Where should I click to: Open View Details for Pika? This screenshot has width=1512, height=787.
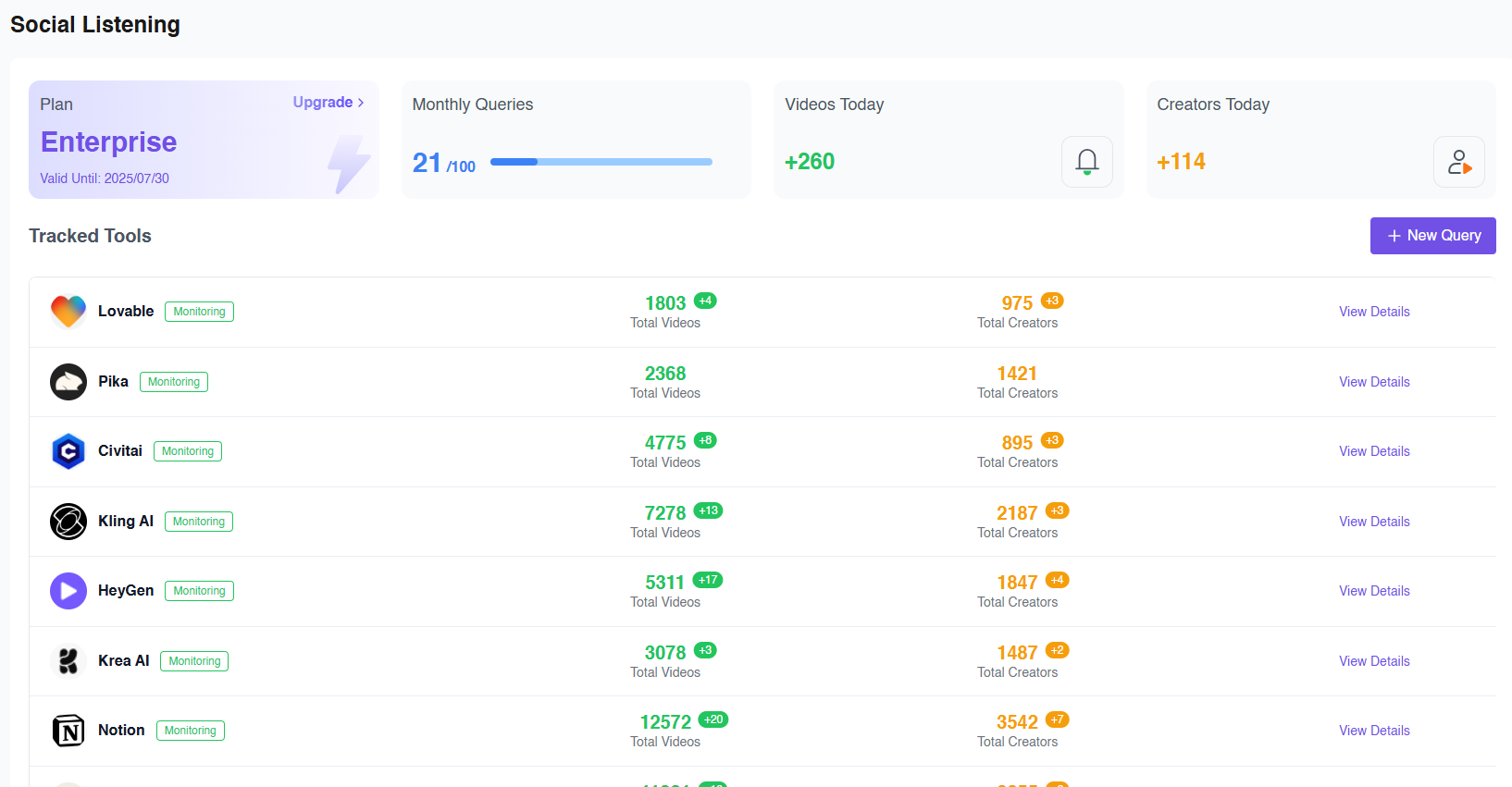1374,382
